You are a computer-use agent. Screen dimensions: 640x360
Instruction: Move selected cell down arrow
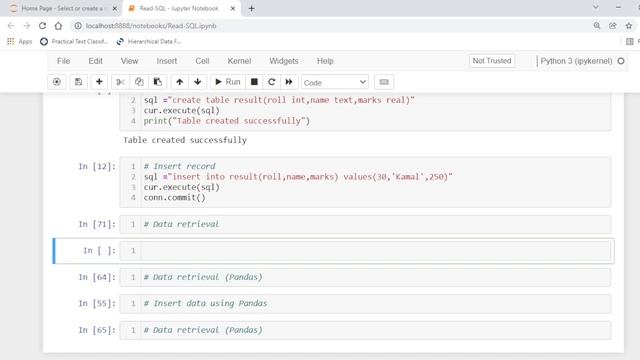coord(198,82)
